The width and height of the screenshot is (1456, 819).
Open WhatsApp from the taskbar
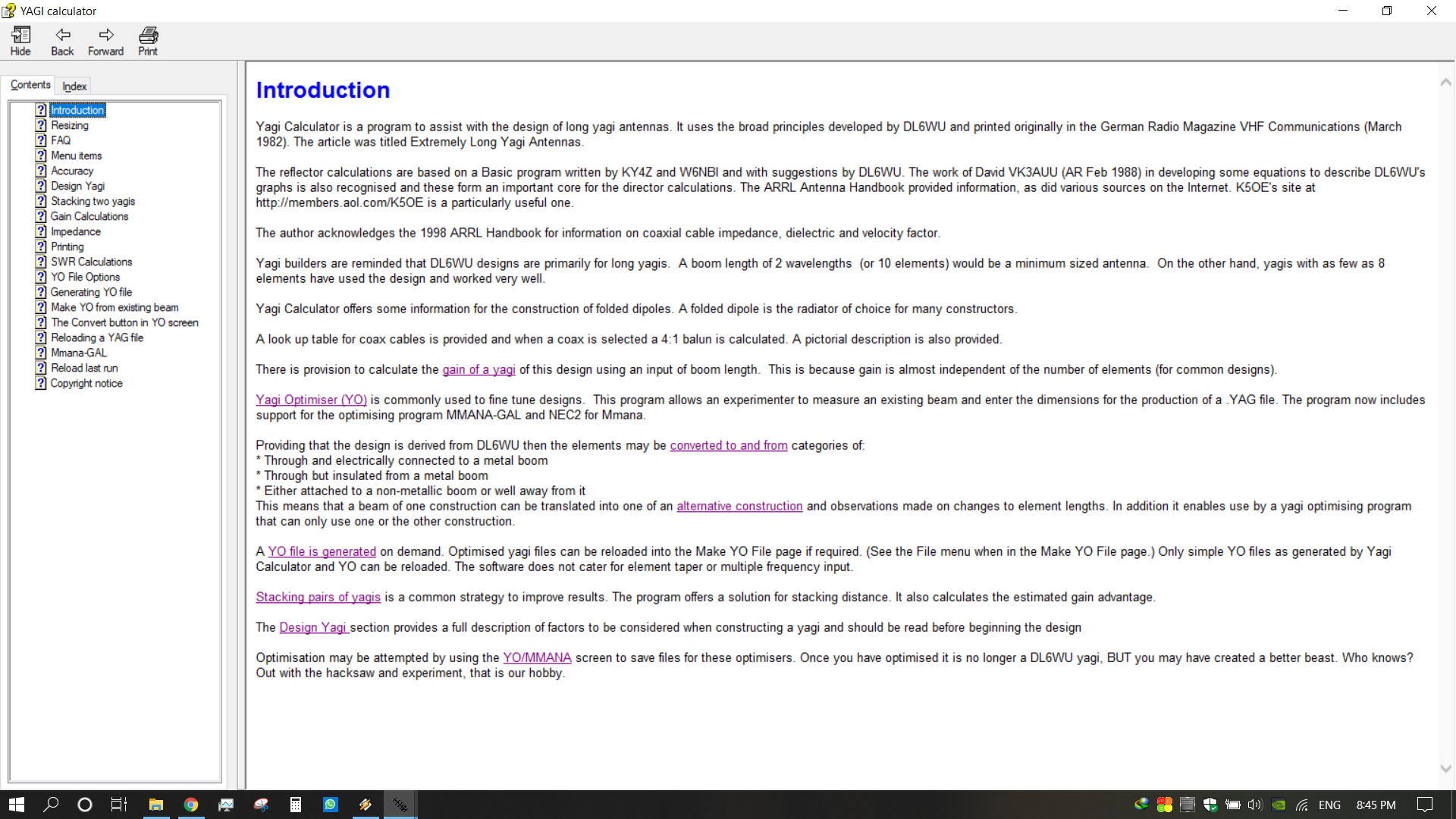pyautogui.click(x=331, y=805)
